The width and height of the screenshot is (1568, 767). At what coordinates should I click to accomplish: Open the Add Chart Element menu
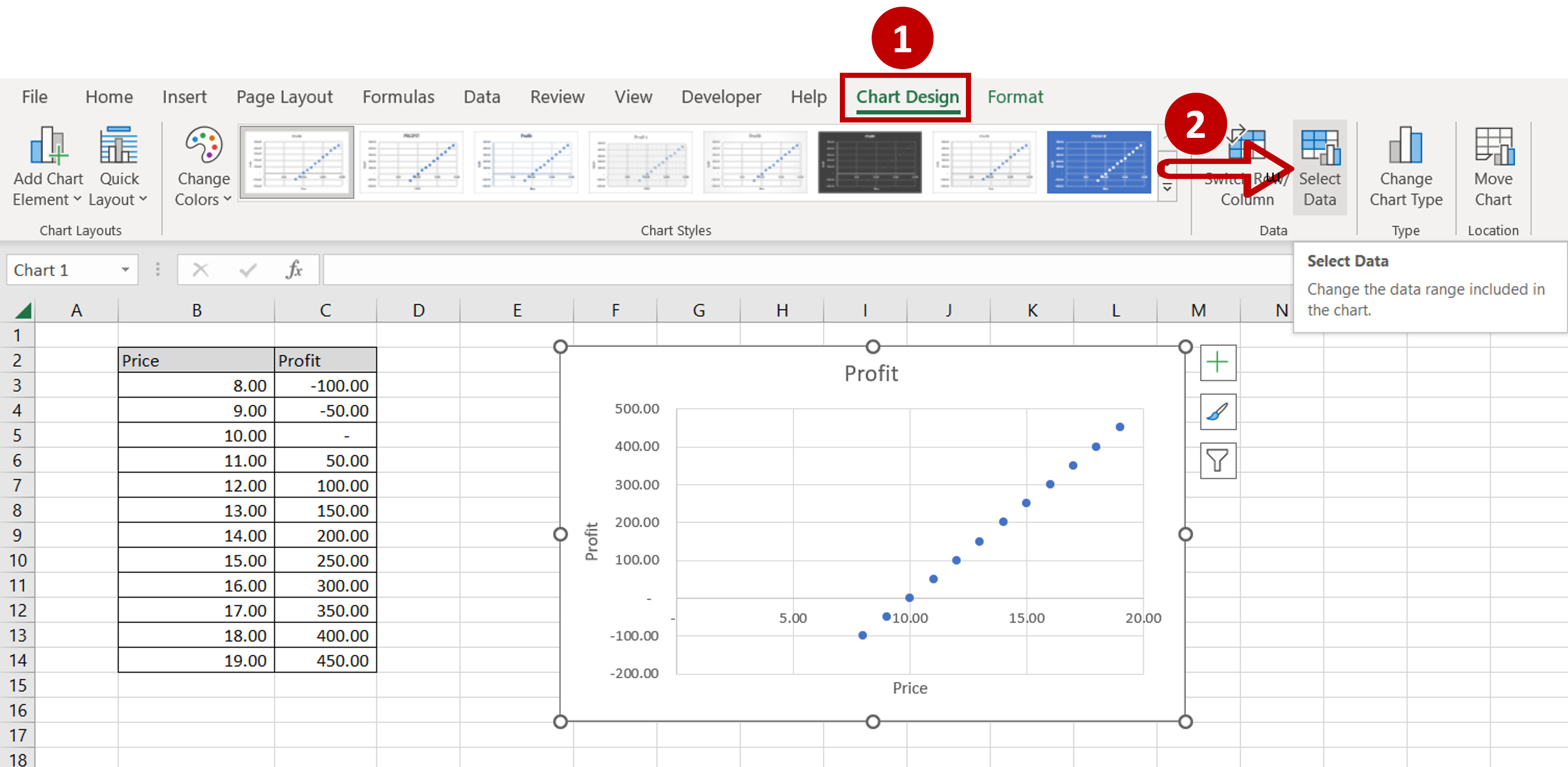(48, 164)
